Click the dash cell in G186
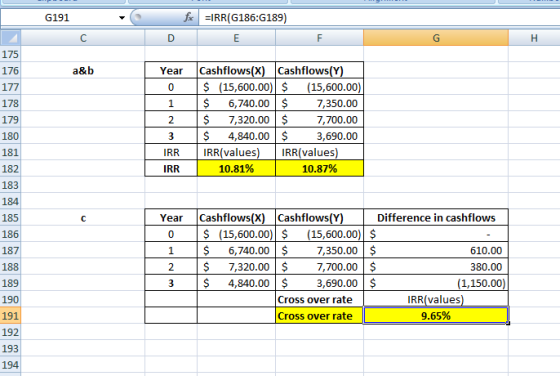This screenshot has width=560, height=376. 436,234
